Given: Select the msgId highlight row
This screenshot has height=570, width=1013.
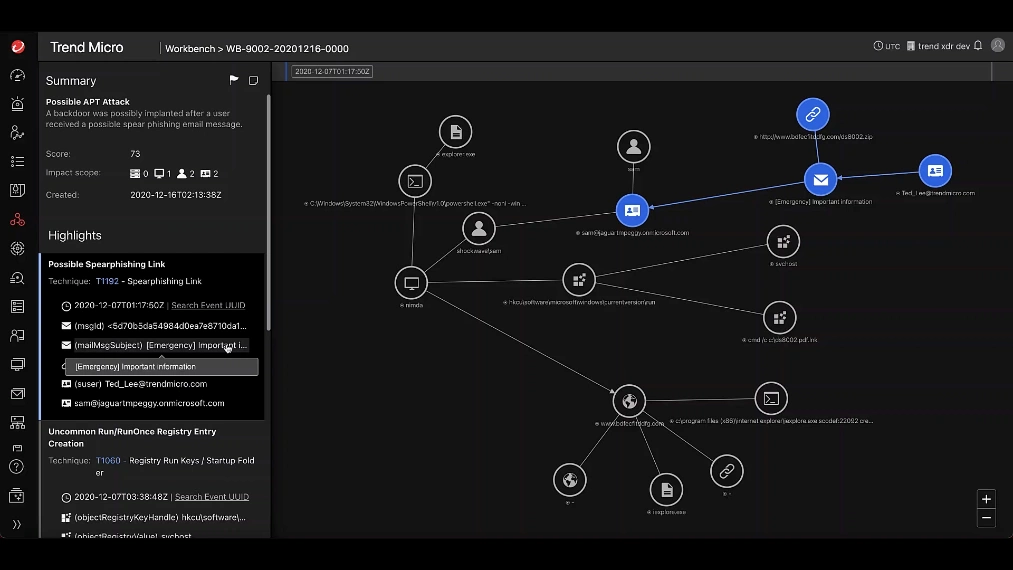Looking at the screenshot, I should (x=154, y=326).
